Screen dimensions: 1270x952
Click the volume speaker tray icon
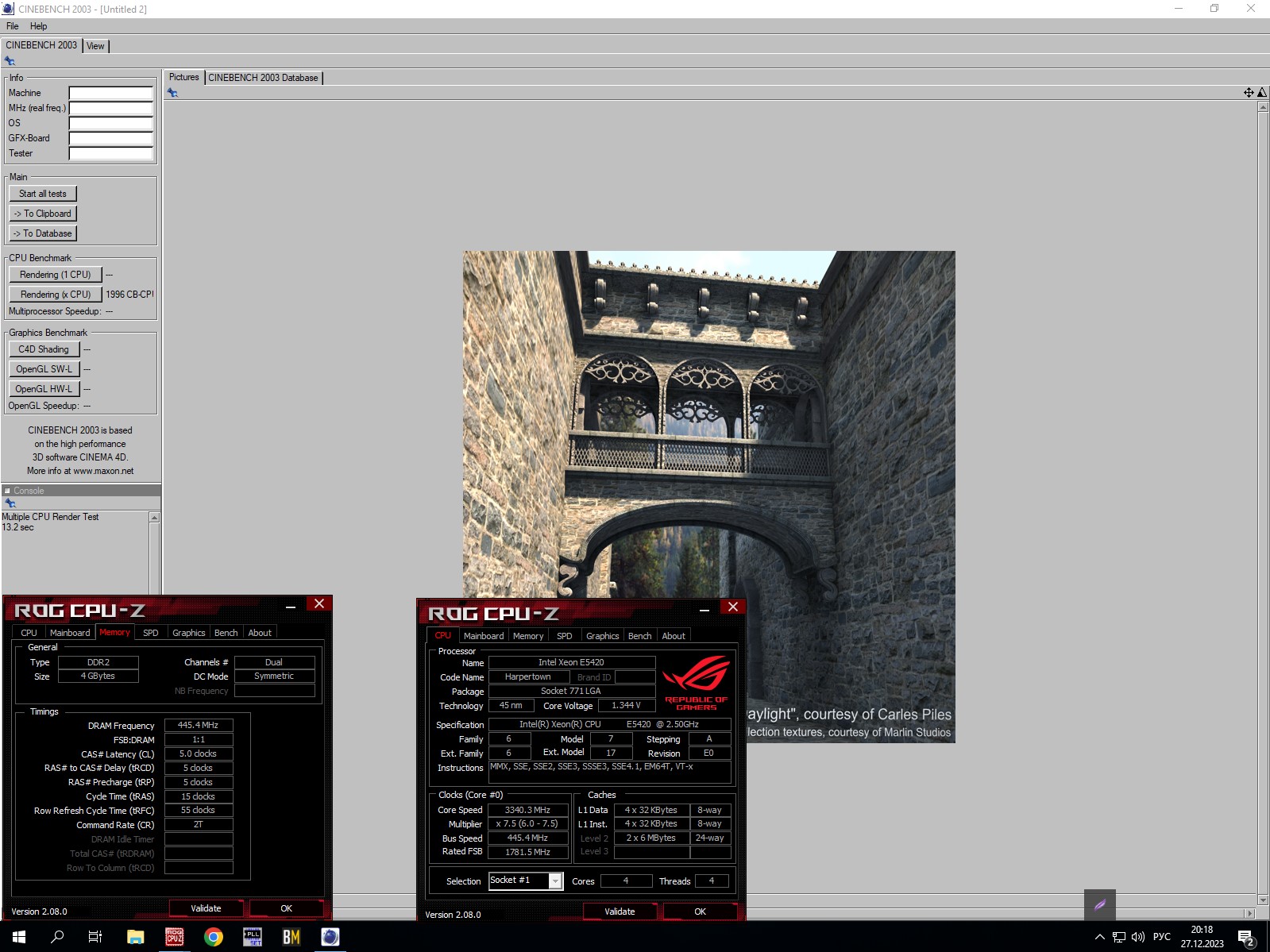point(1138,937)
